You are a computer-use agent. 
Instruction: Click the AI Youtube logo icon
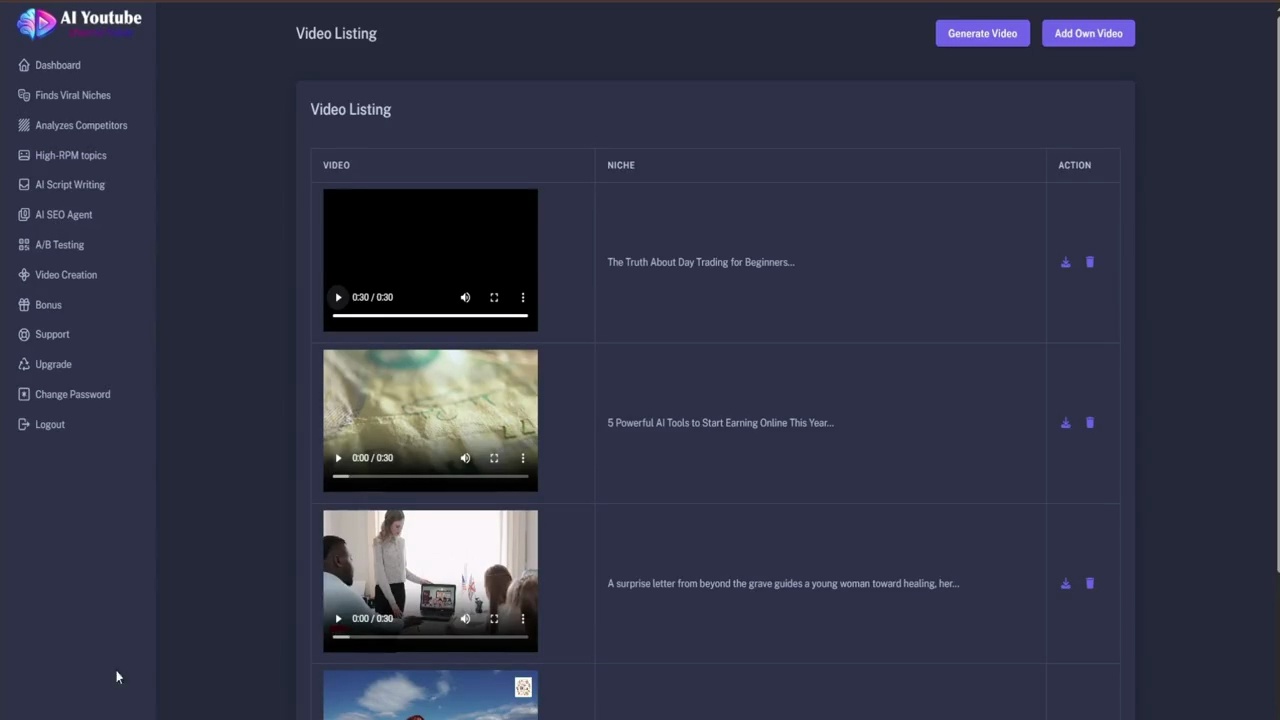point(37,23)
